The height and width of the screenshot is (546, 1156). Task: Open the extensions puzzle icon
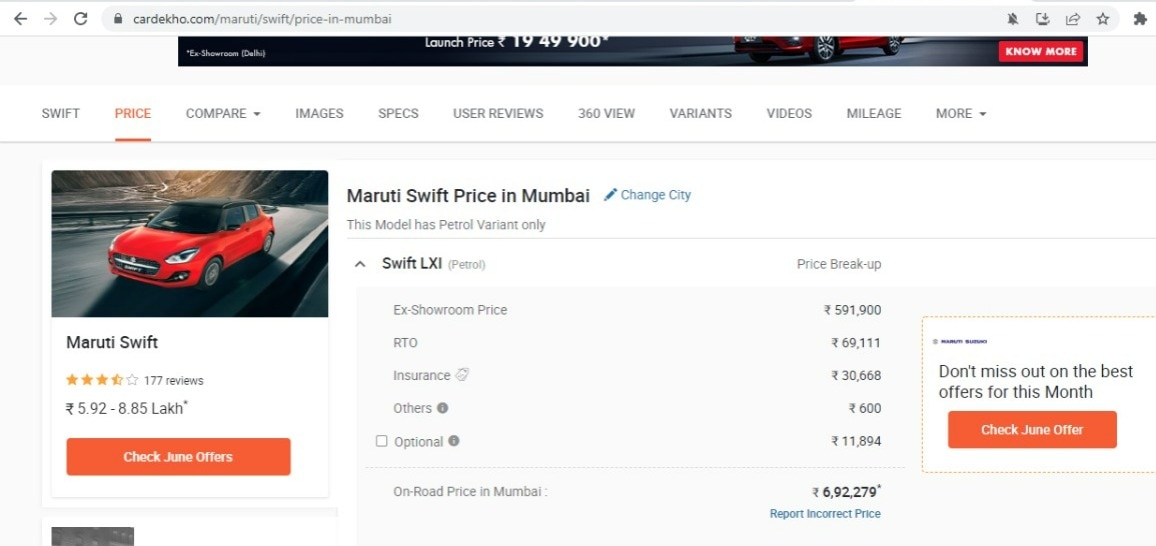pos(1139,19)
